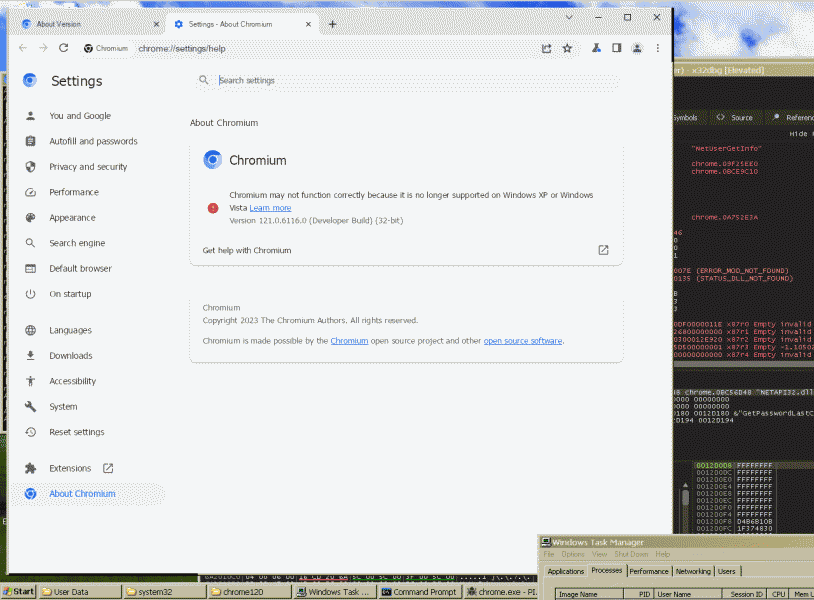The width and height of the screenshot is (814, 600).
Task: Open View menu in Task Manager
Action: tap(599, 554)
